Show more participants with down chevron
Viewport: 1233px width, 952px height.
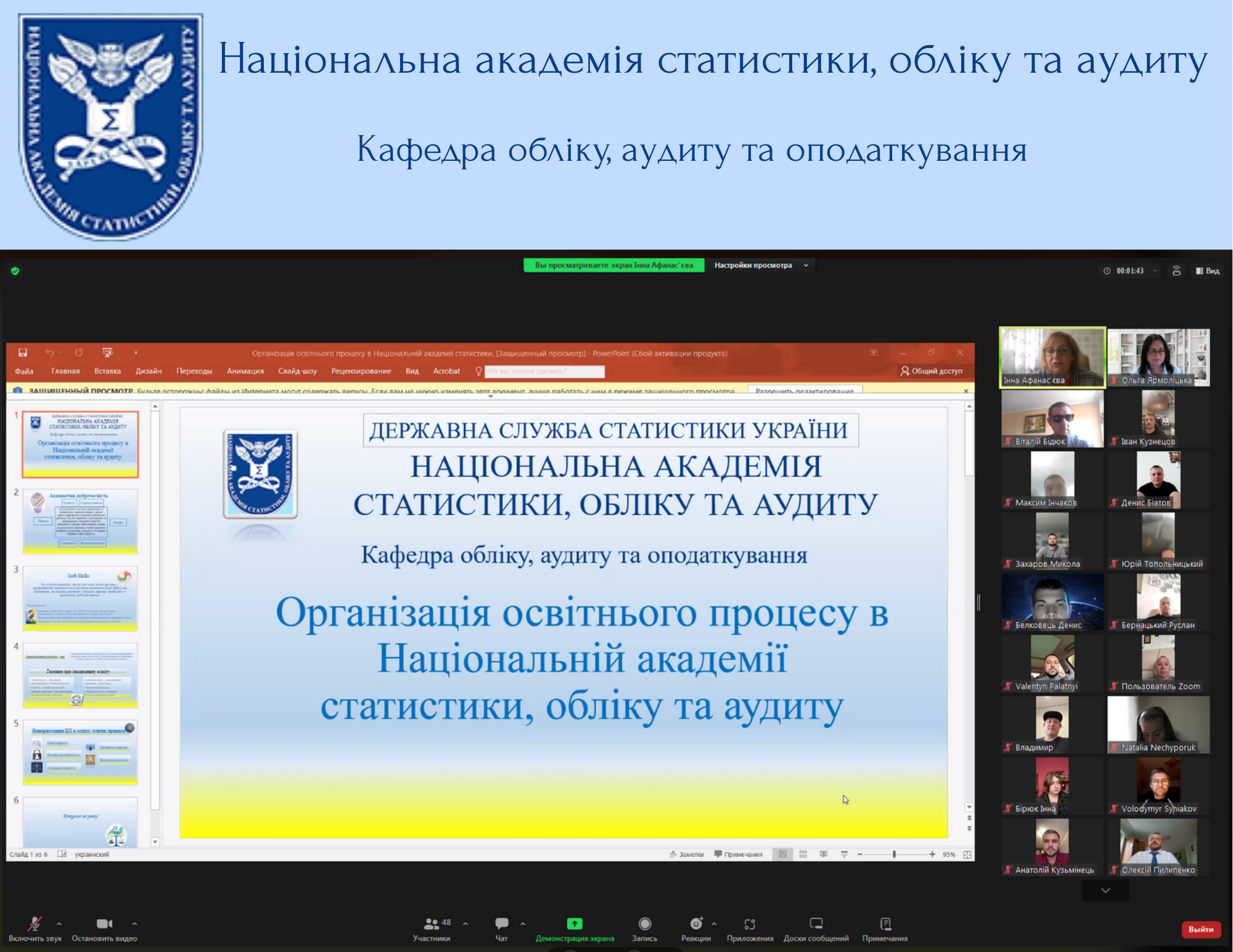click(1105, 890)
